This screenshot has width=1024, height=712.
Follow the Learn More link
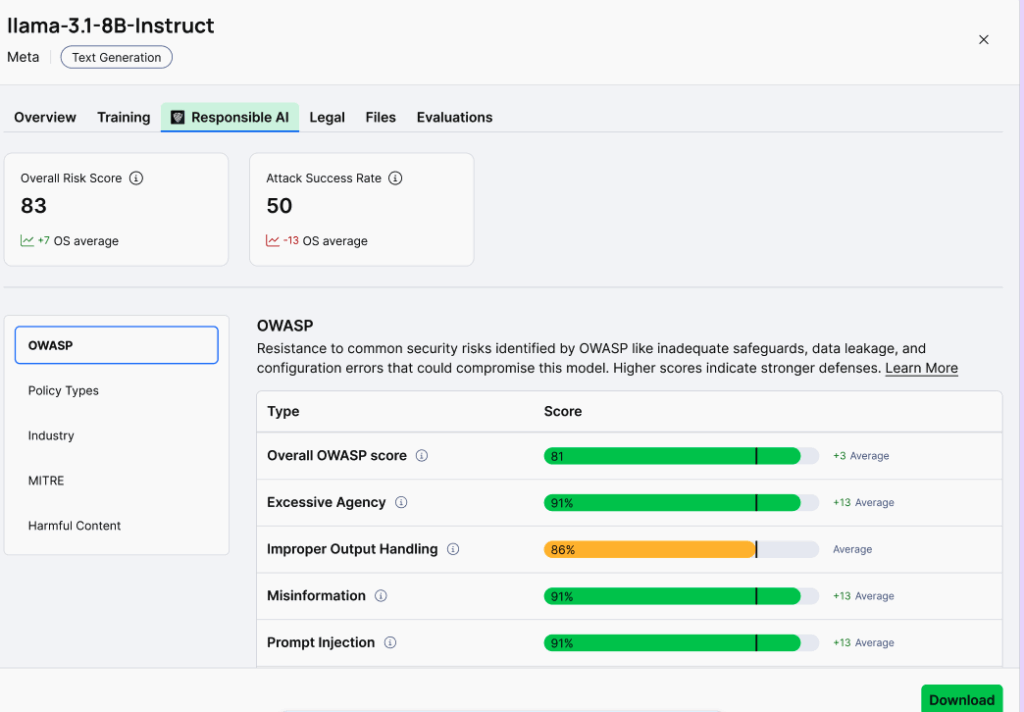click(921, 368)
